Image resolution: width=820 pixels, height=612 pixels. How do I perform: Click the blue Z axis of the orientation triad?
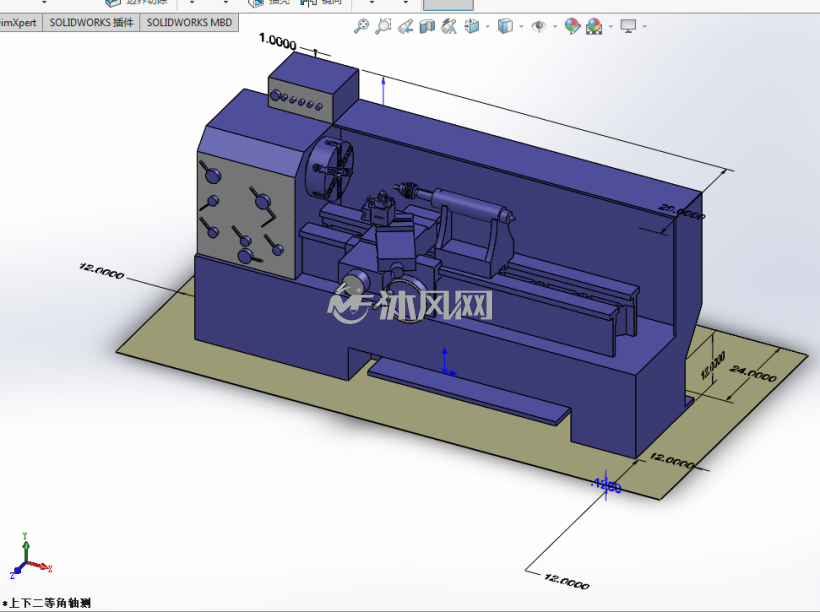[17, 571]
